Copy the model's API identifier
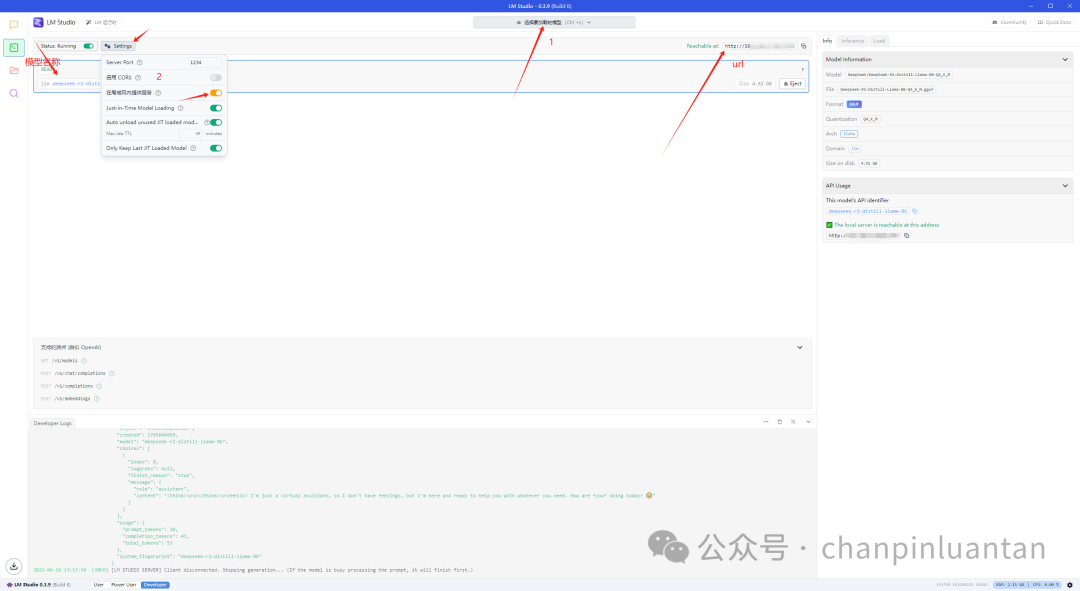 tap(915, 211)
